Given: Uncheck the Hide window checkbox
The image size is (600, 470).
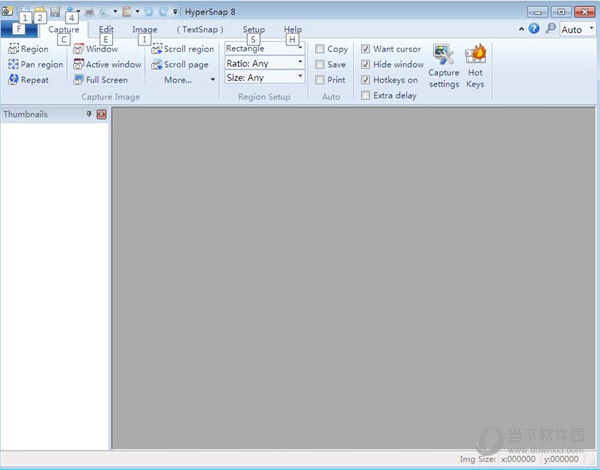Looking at the screenshot, I should tap(365, 64).
